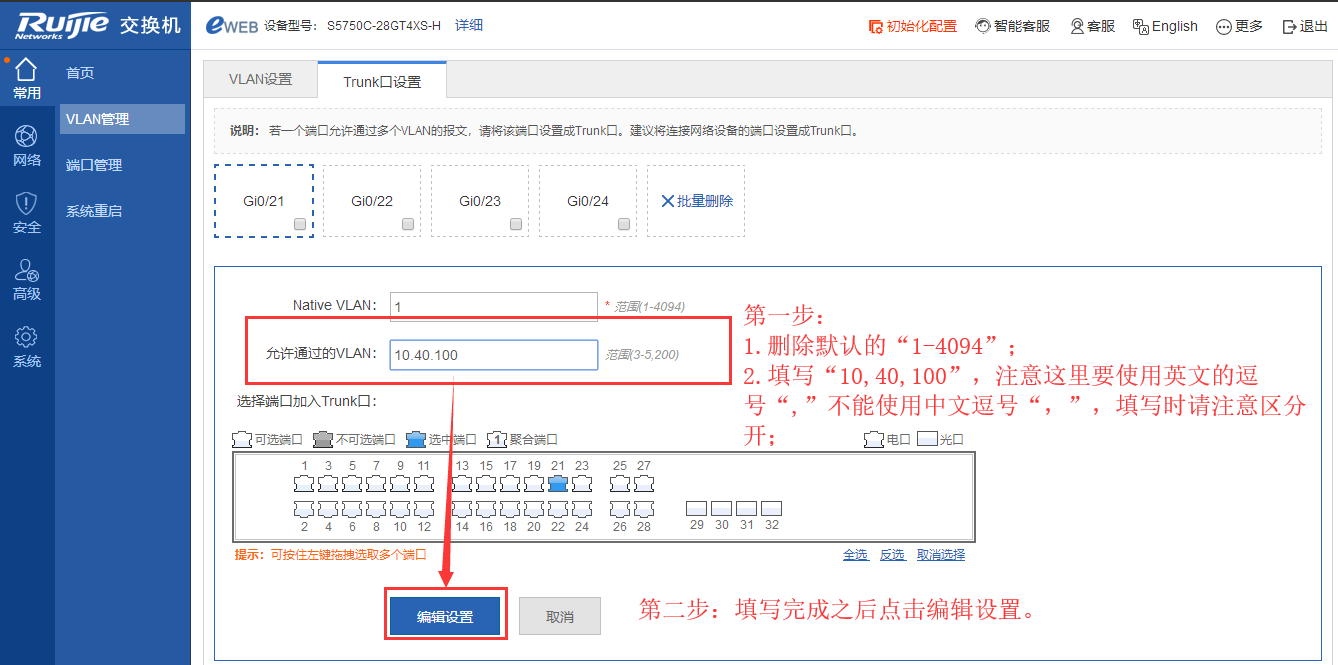Tick the Gi0/22 checkbox

(408, 225)
